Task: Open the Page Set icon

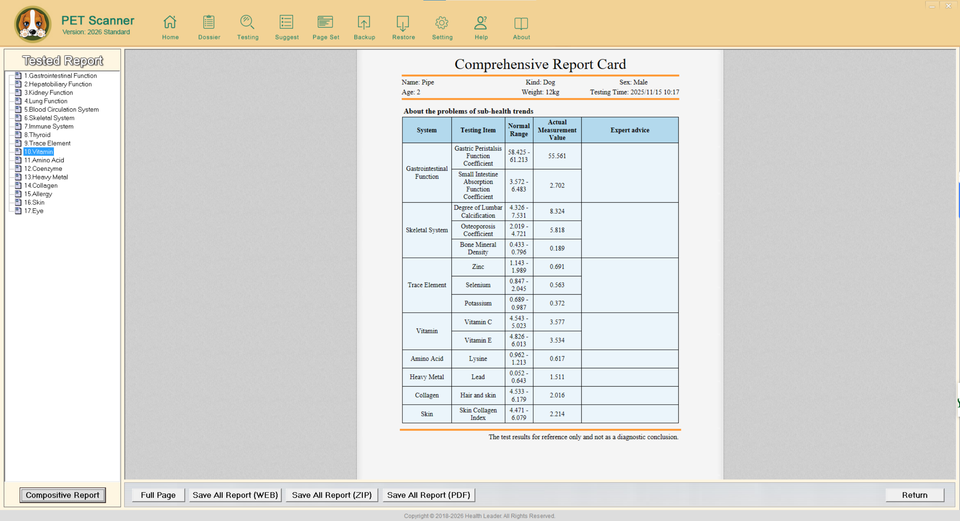Action: click(x=326, y=28)
